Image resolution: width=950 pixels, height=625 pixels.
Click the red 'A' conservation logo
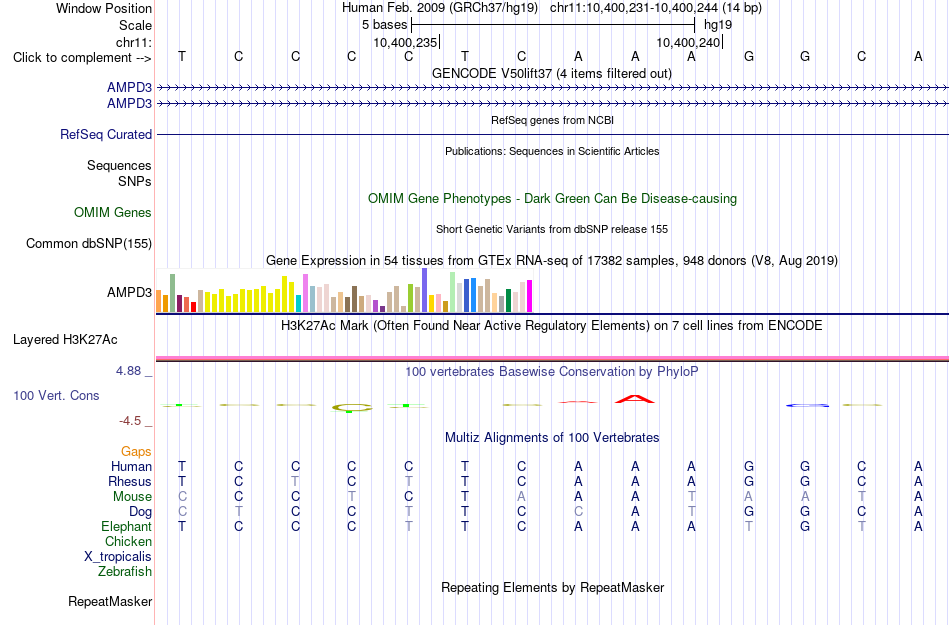pyautogui.click(x=634, y=398)
